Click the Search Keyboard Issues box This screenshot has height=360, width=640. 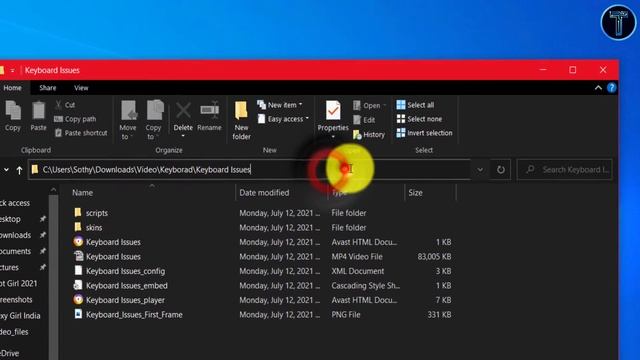(x=565, y=169)
